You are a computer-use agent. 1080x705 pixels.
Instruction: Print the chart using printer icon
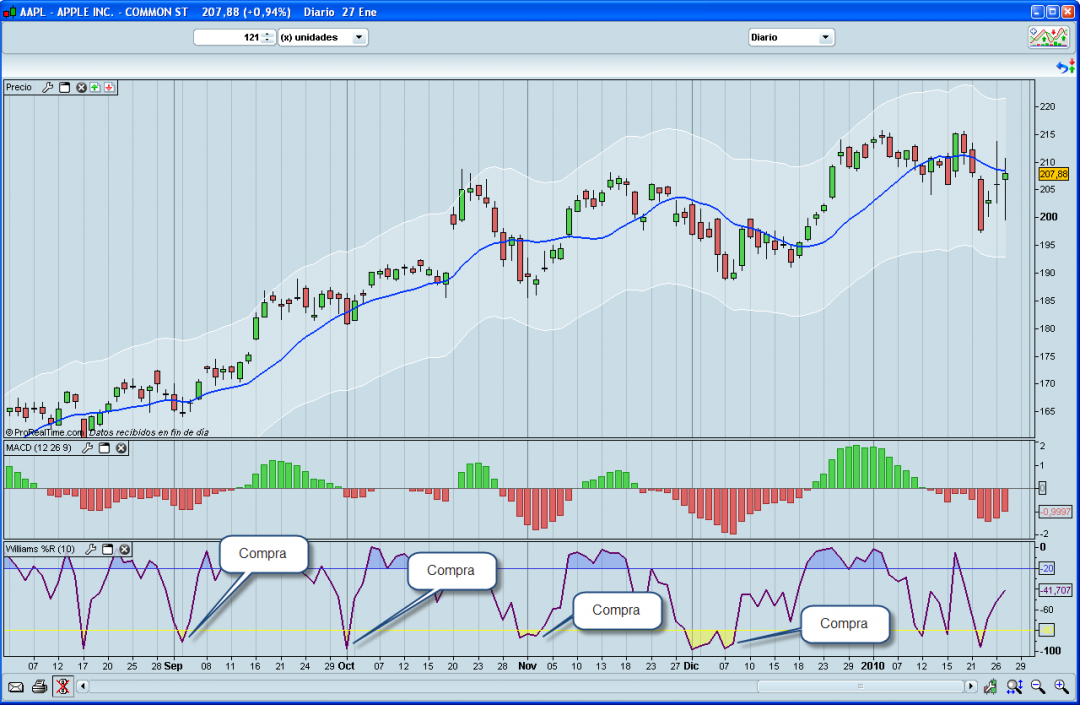[x=39, y=687]
